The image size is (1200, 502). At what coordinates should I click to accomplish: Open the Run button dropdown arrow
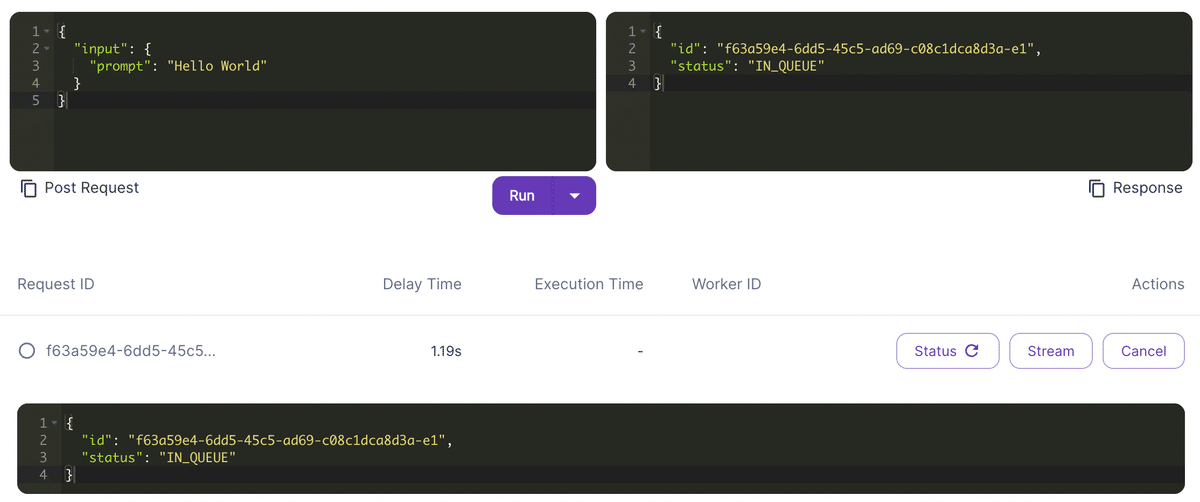click(574, 196)
